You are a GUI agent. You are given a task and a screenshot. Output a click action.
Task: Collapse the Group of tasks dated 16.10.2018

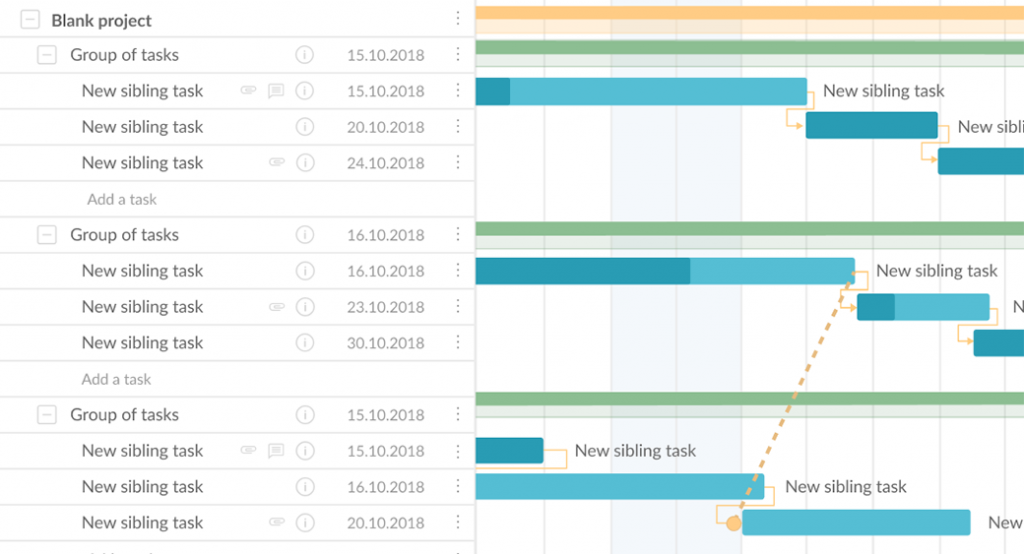pos(47,235)
